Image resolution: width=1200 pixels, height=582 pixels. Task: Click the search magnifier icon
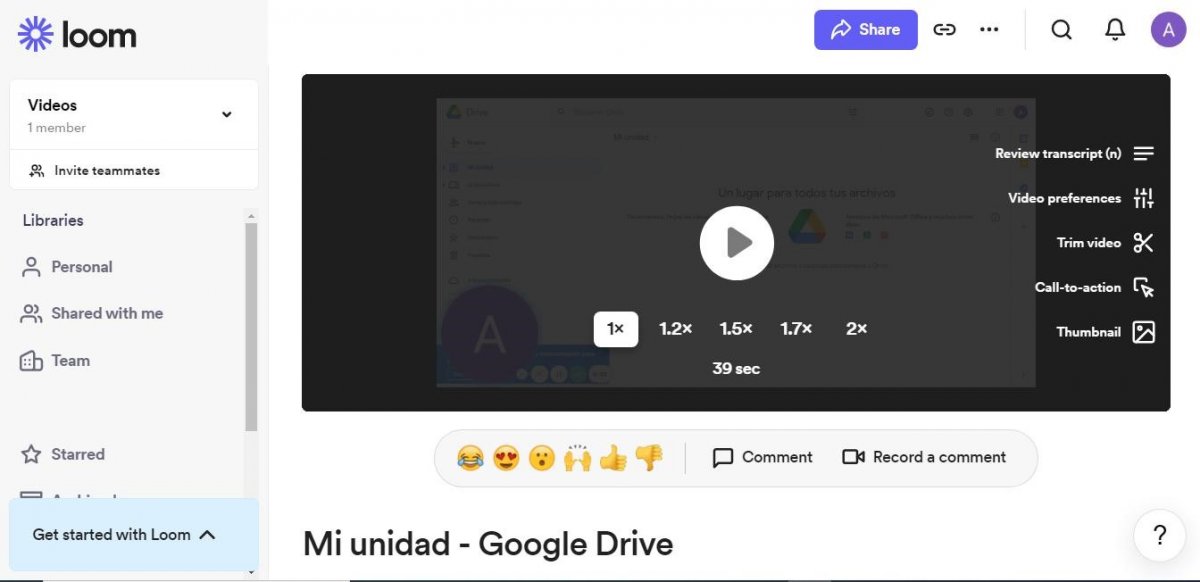pyautogui.click(x=1061, y=30)
